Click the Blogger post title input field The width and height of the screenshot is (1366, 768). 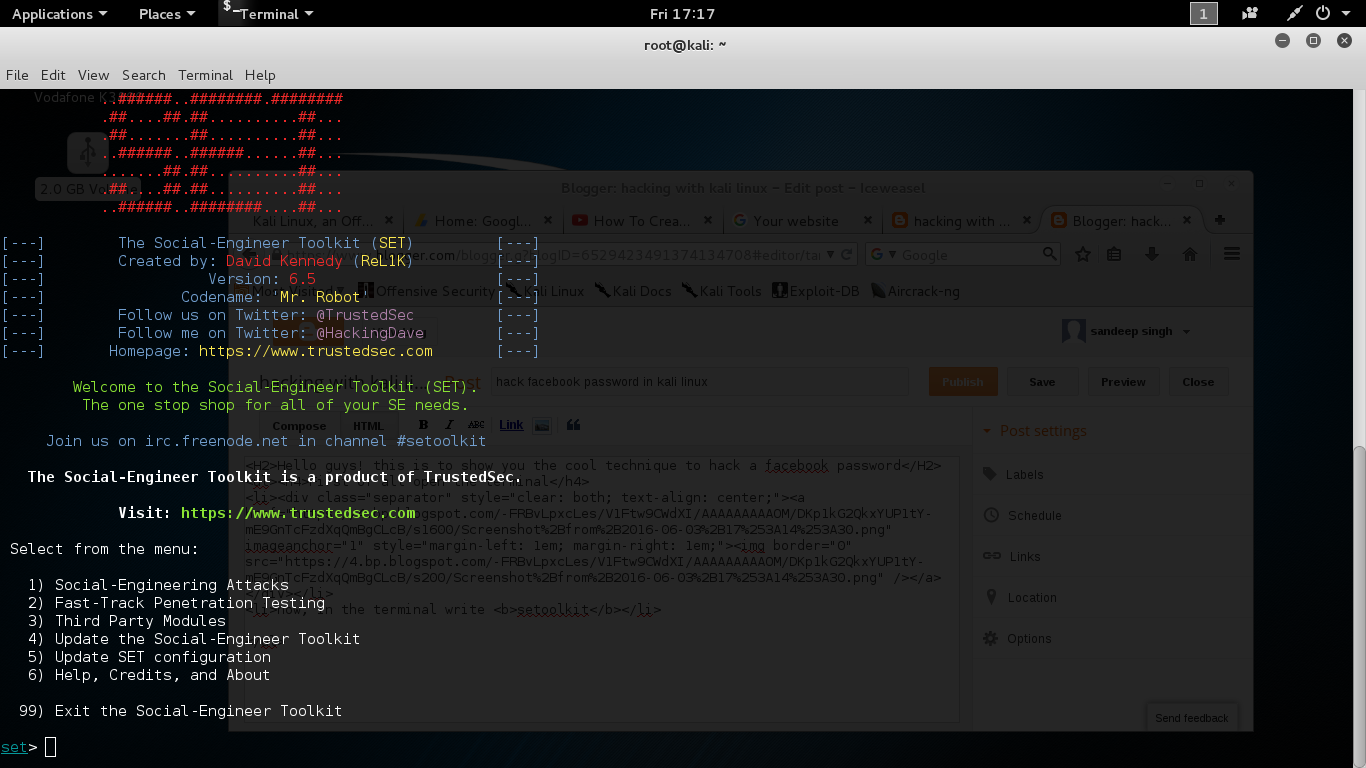tap(699, 381)
